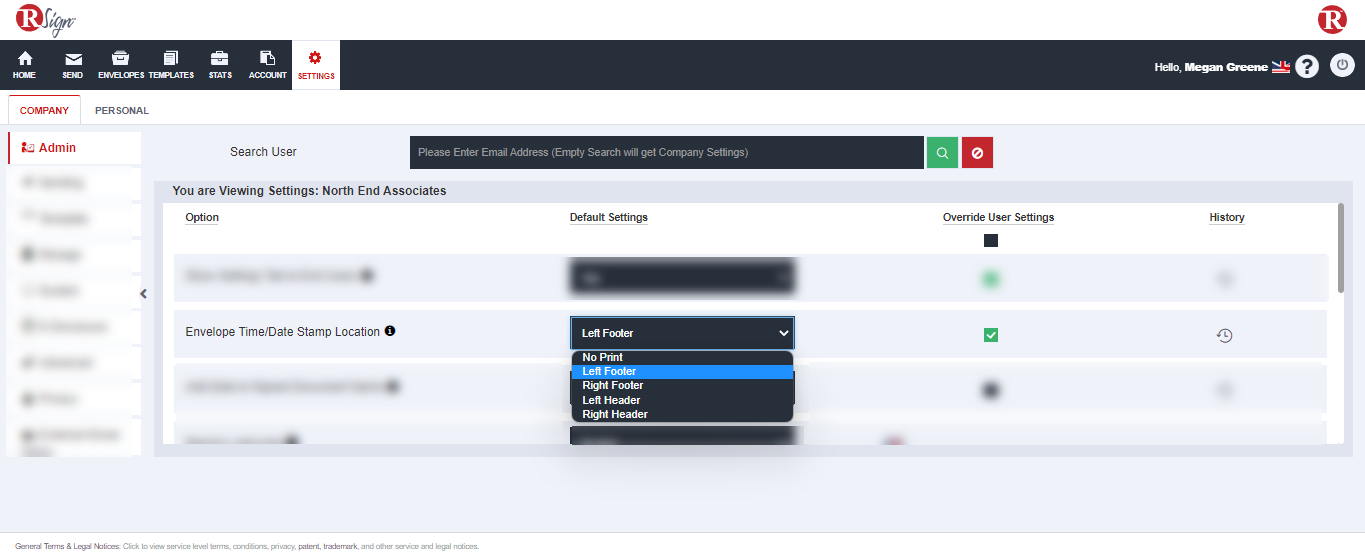Viewport: 1365px width, 555px height.
Task: Open General Terms & Legal Notices link
Action: click(67, 547)
